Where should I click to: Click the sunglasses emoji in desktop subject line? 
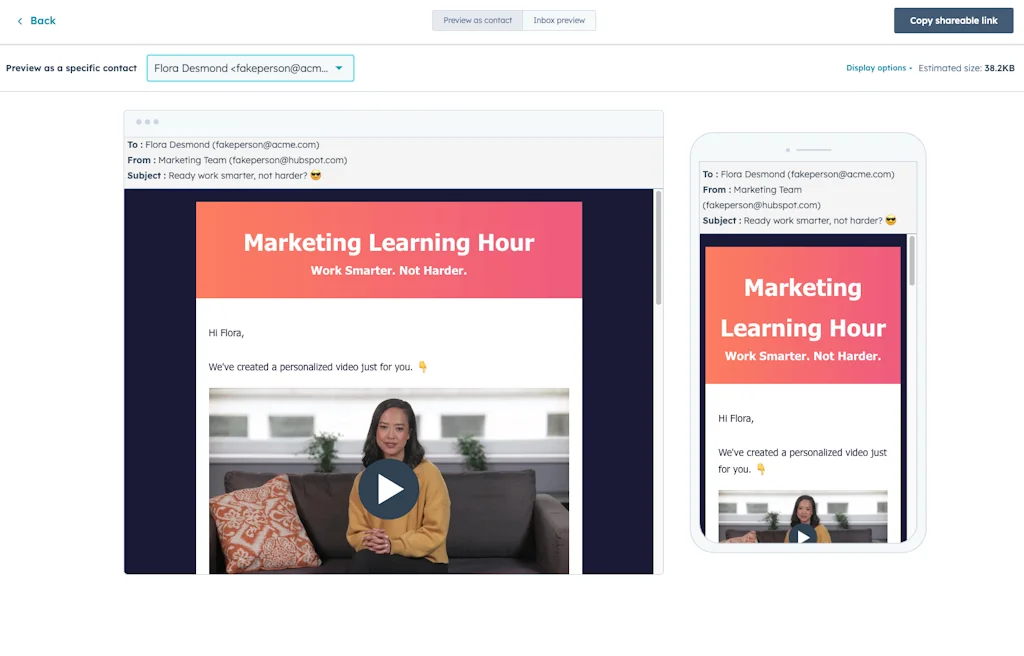(316, 175)
